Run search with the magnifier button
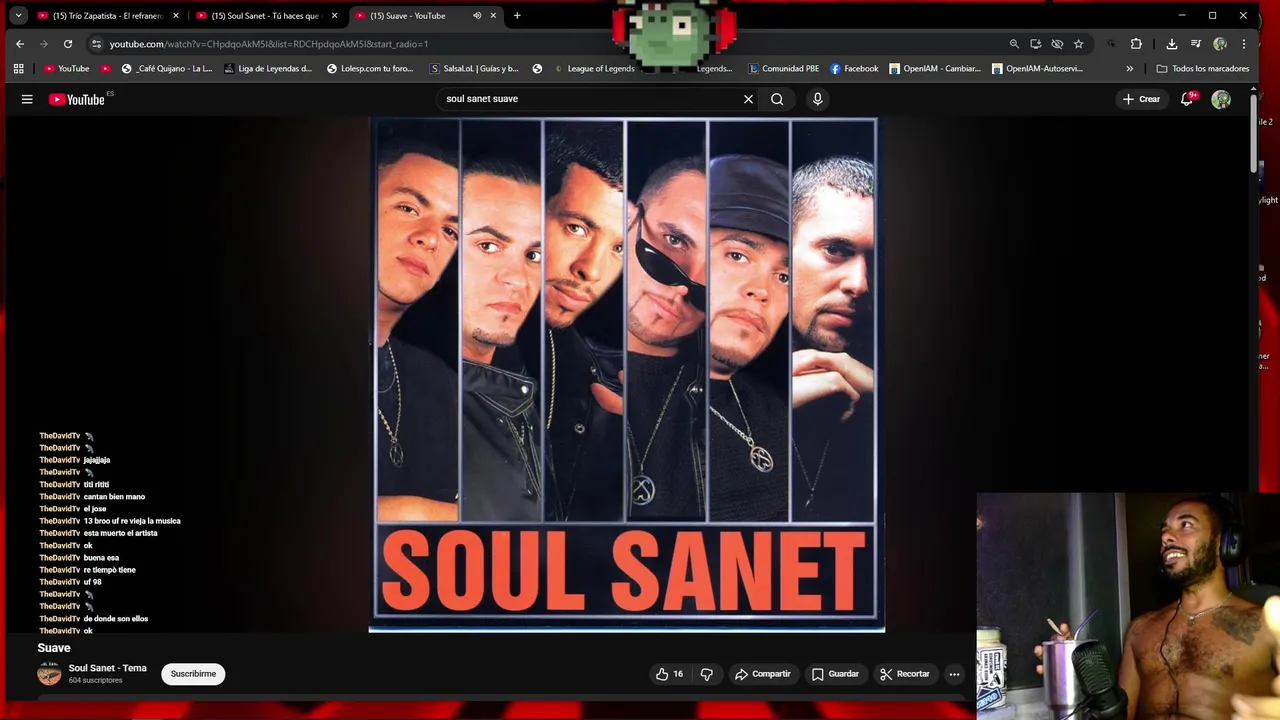This screenshot has width=1280, height=720. [x=777, y=99]
